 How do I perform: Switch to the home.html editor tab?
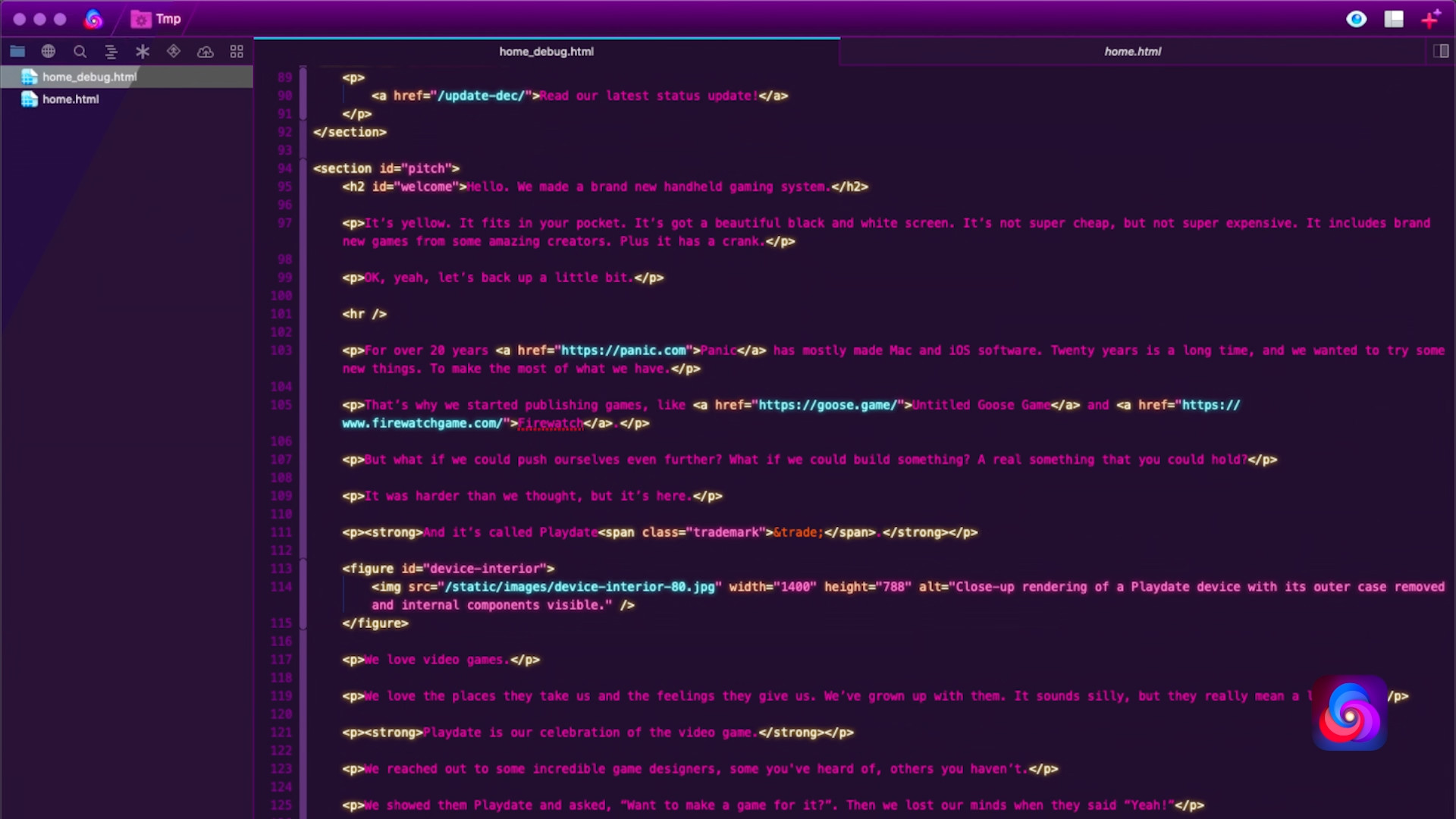1132,52
